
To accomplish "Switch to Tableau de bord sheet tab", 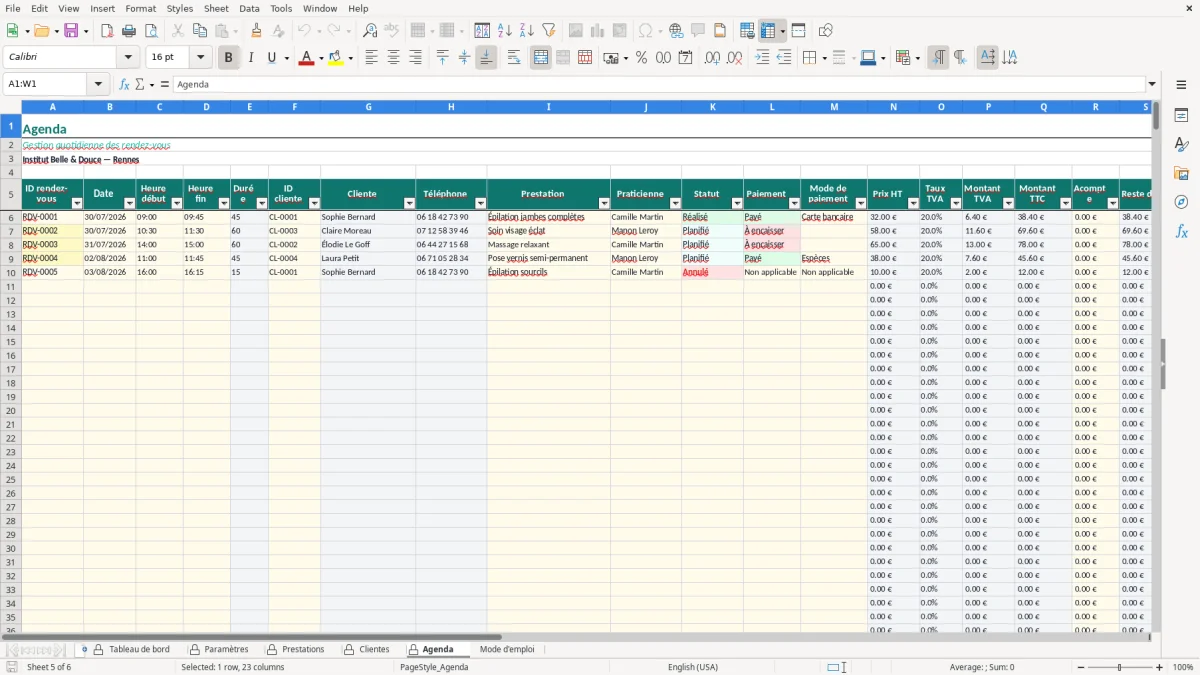I will [131, 650].
